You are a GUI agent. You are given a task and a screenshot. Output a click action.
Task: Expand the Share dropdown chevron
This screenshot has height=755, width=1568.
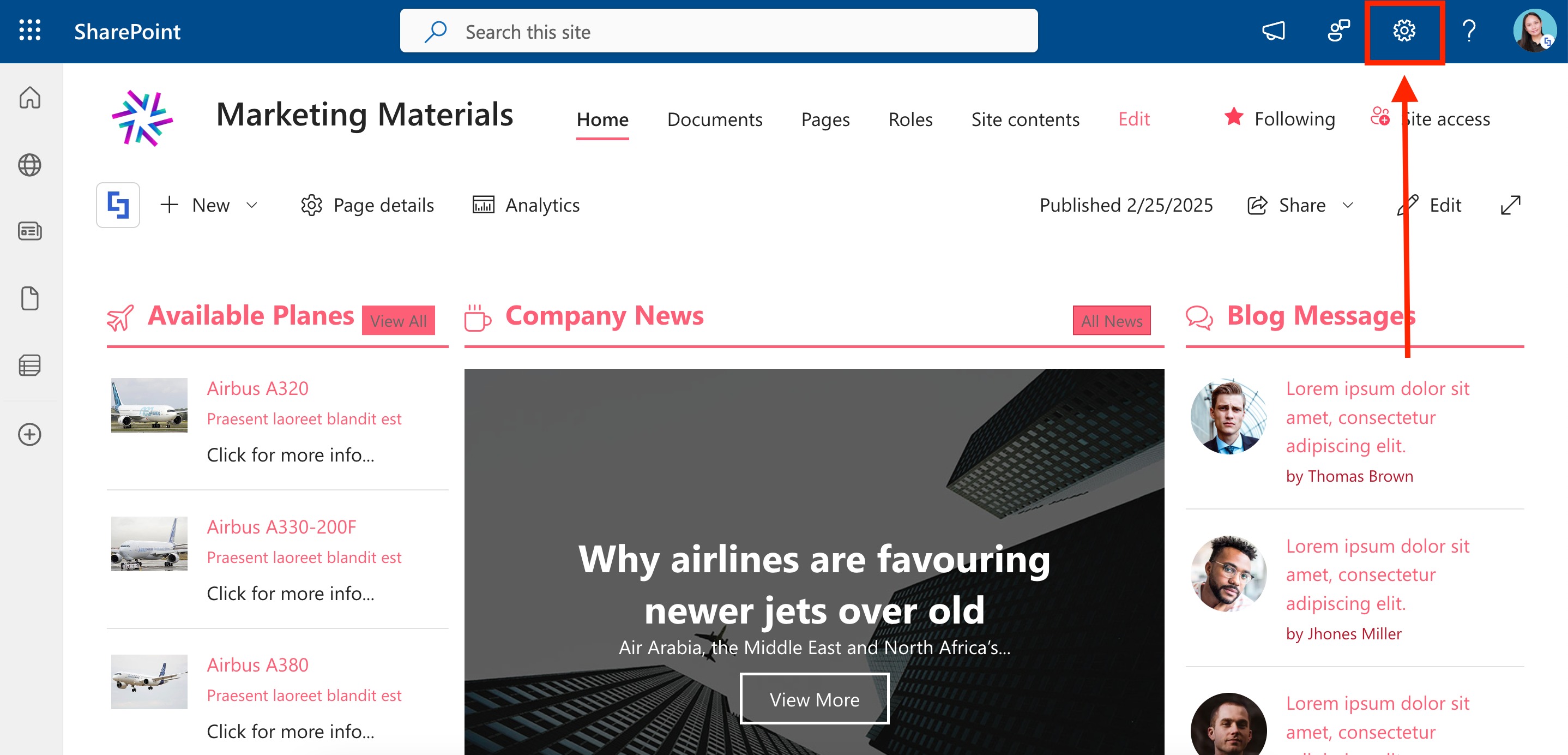(x=1348, y=206)
